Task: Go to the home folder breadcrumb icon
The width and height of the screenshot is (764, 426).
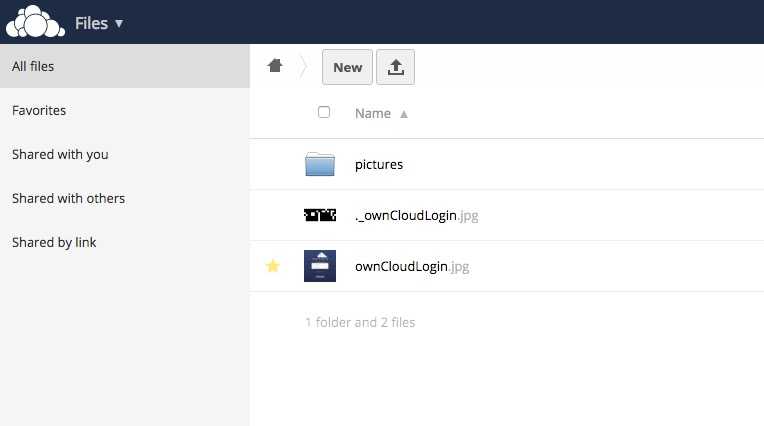Action: tap(275, 66)
